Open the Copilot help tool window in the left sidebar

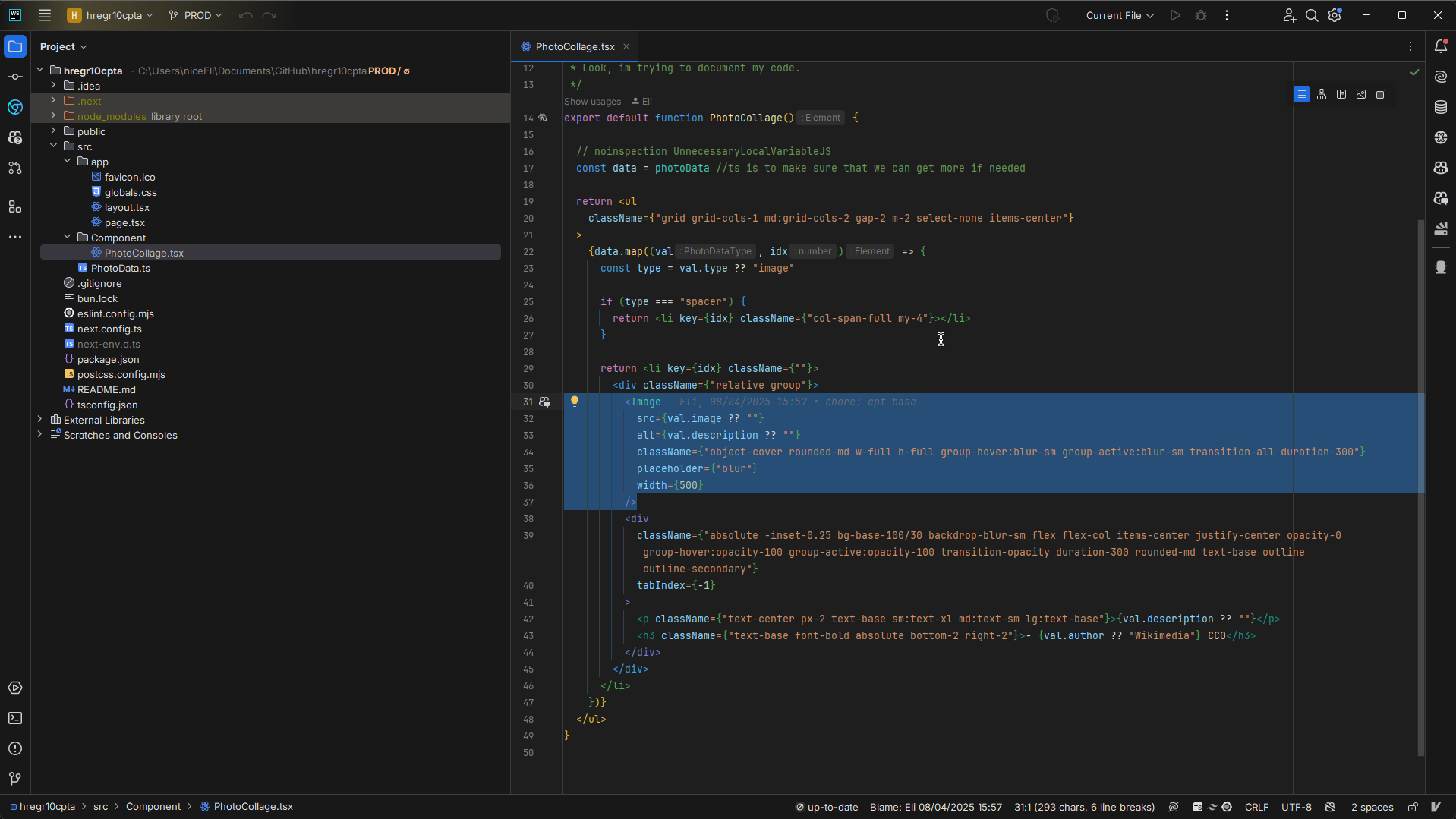pyautogui.click(x=15, y=137)
